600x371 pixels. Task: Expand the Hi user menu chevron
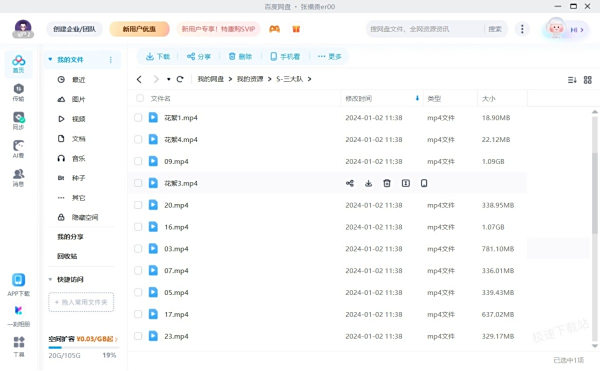click(582, 29)
